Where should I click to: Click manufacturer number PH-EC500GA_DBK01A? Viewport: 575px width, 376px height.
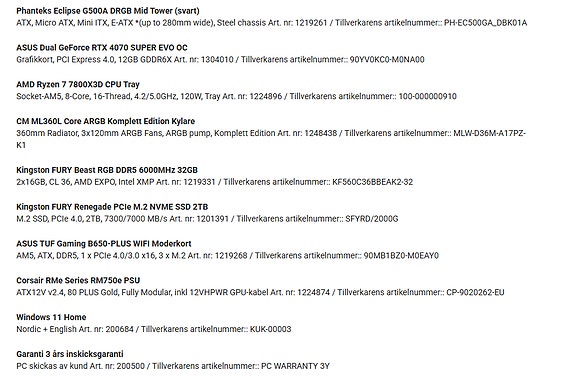click(x=486, y=23)
